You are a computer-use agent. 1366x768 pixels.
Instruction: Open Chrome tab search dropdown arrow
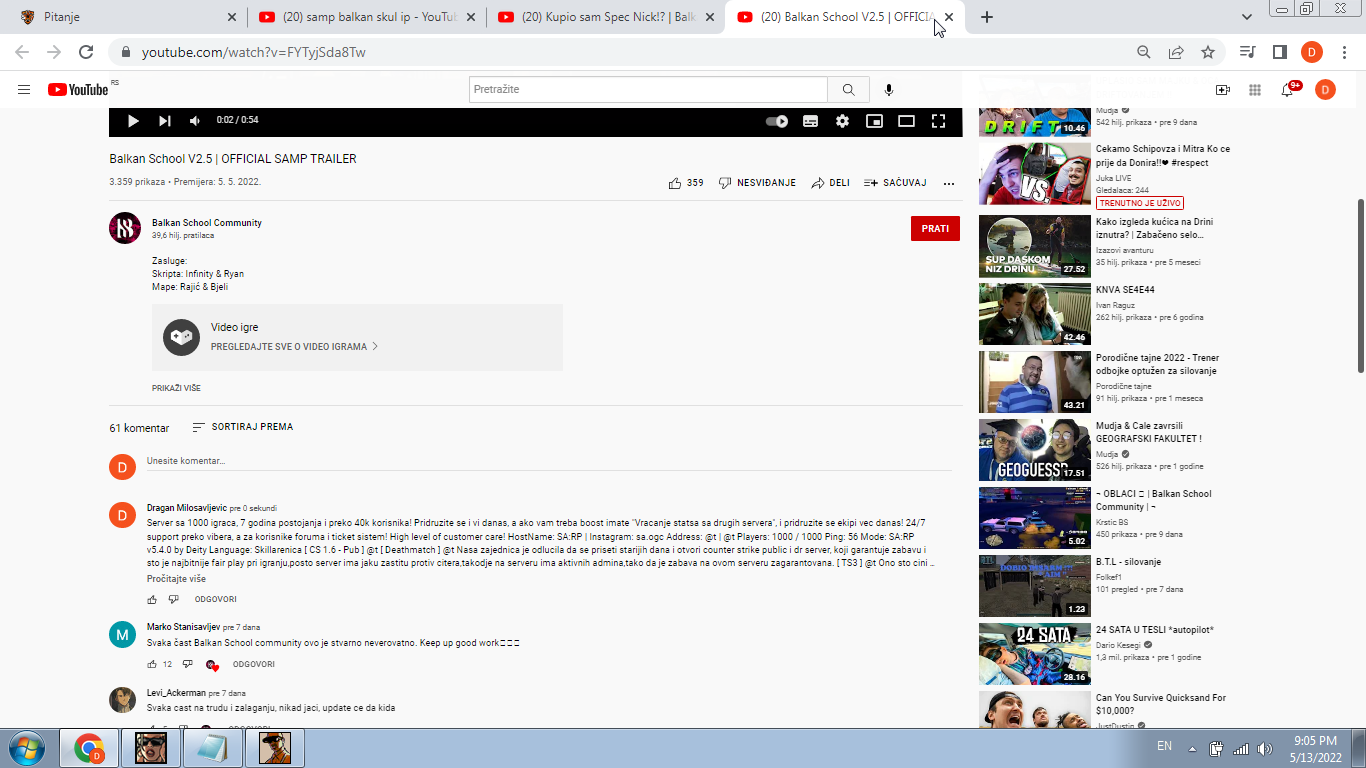[1247, 17]
